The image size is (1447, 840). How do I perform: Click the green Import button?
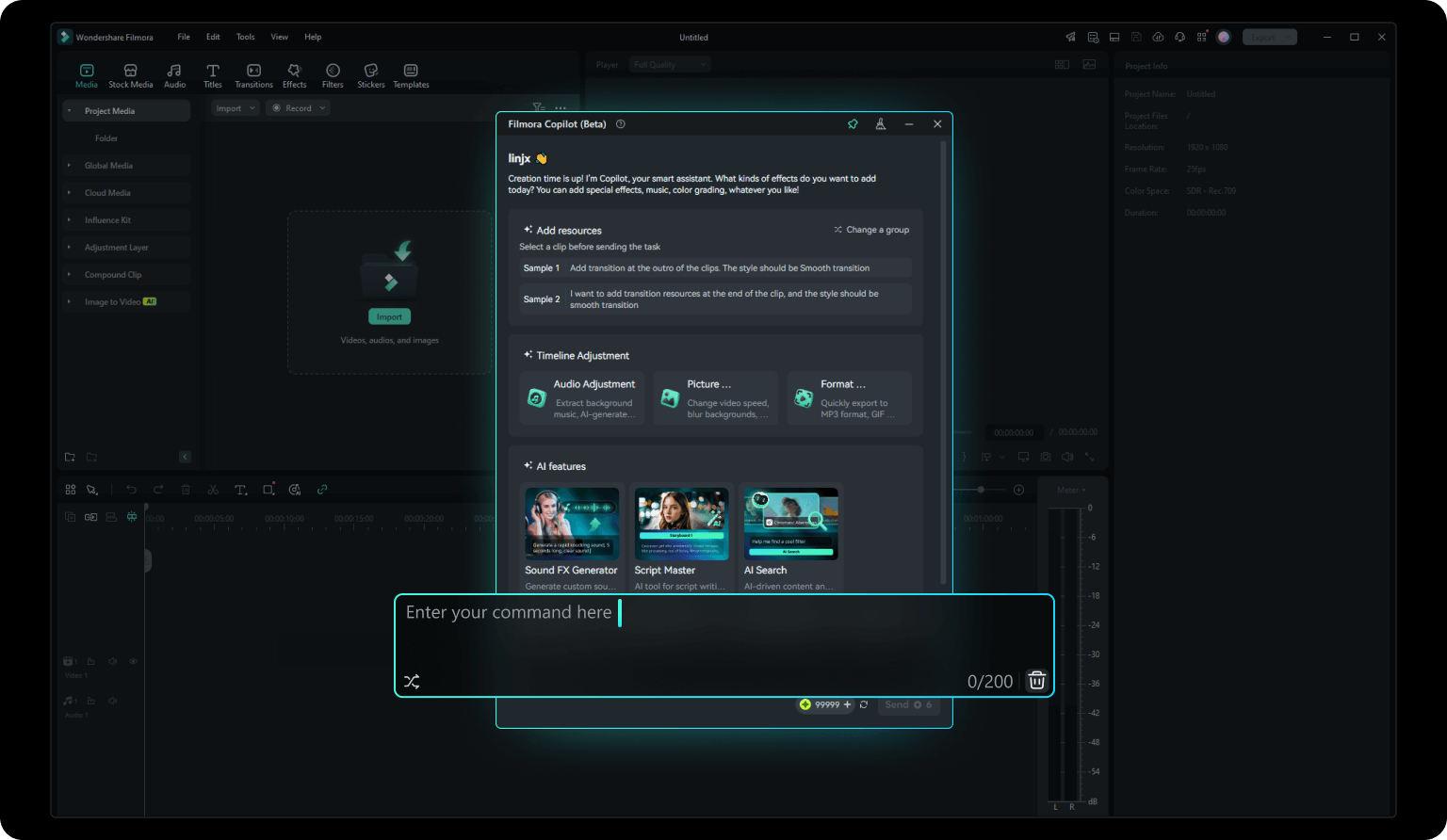coord(389,317)
